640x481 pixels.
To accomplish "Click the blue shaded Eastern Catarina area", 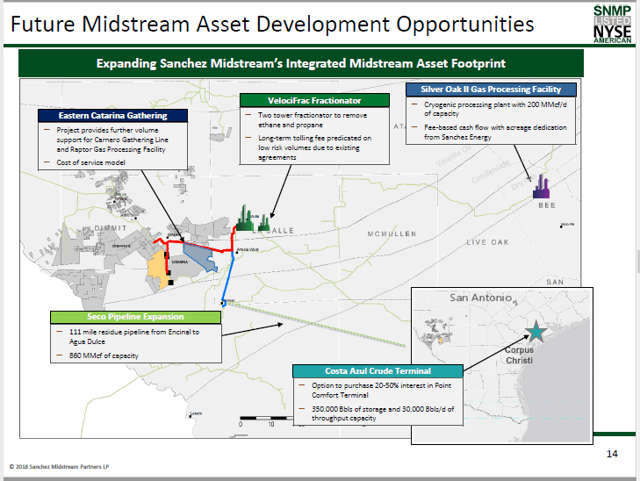I will [x=199, y=256].
